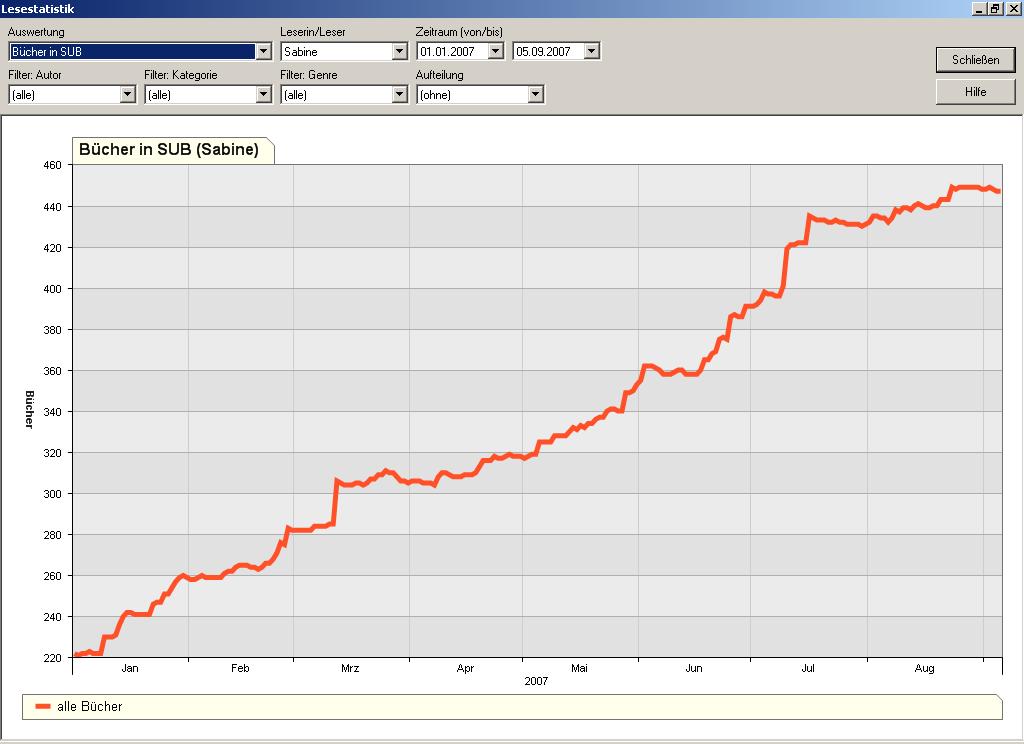Screen dimensions: 1024x744
Task: Open the Aufteilung dropdown set to (ohne)
Action: point(536,95)
